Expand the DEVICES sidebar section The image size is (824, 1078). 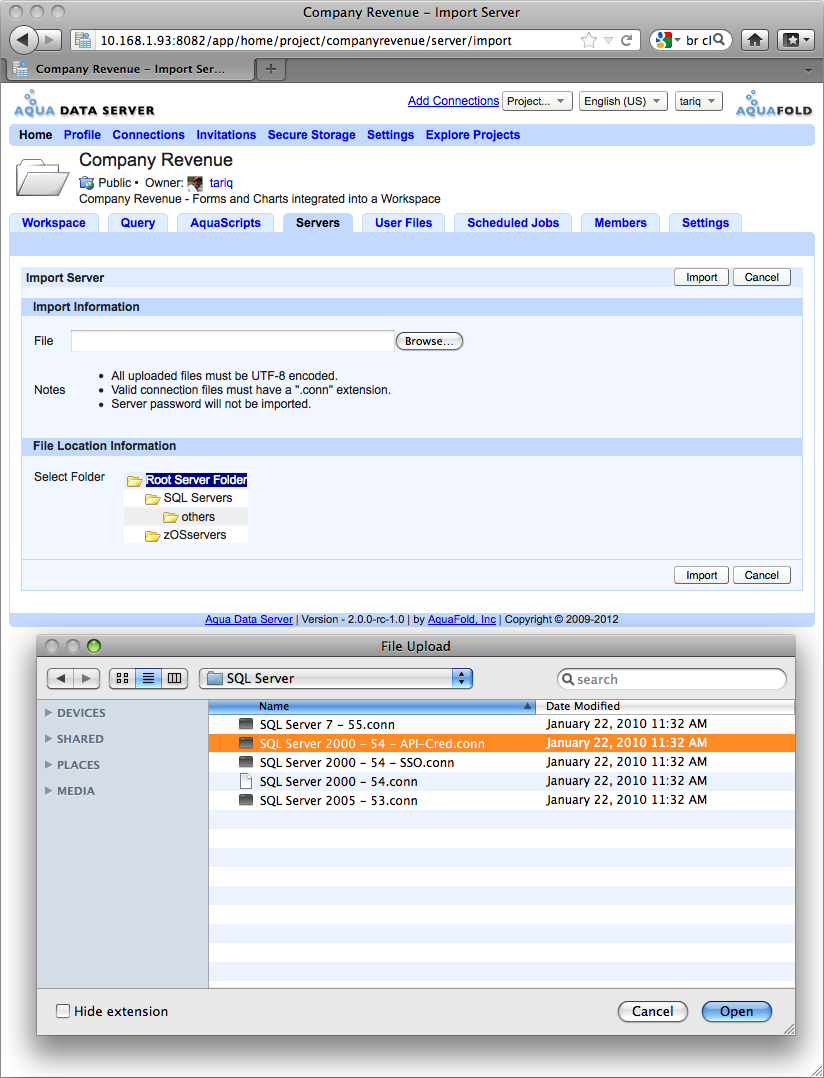49,713
